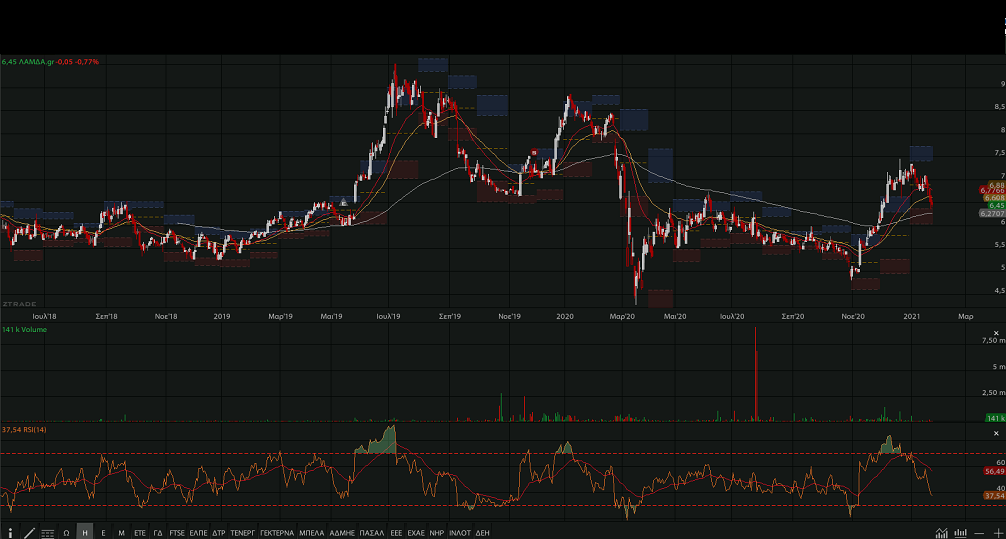This screenshot has height=539, width=1006.
Task: Click the info icon in bottom toolbar
Action: (x=10, y=533)
